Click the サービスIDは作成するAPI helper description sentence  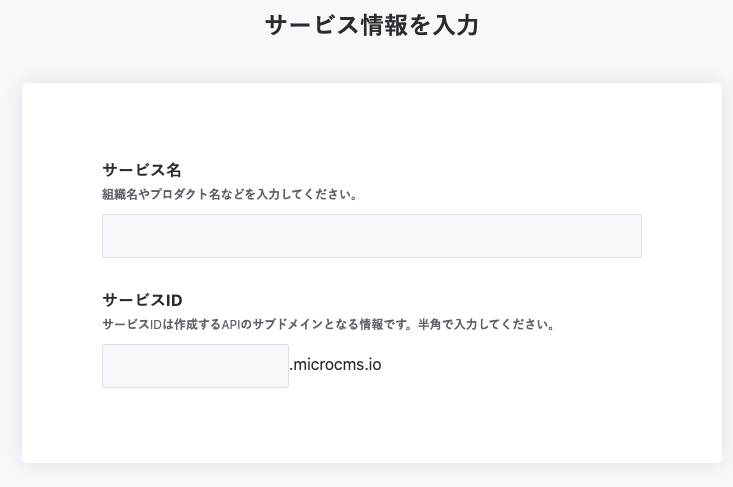(x=258, y=324)
